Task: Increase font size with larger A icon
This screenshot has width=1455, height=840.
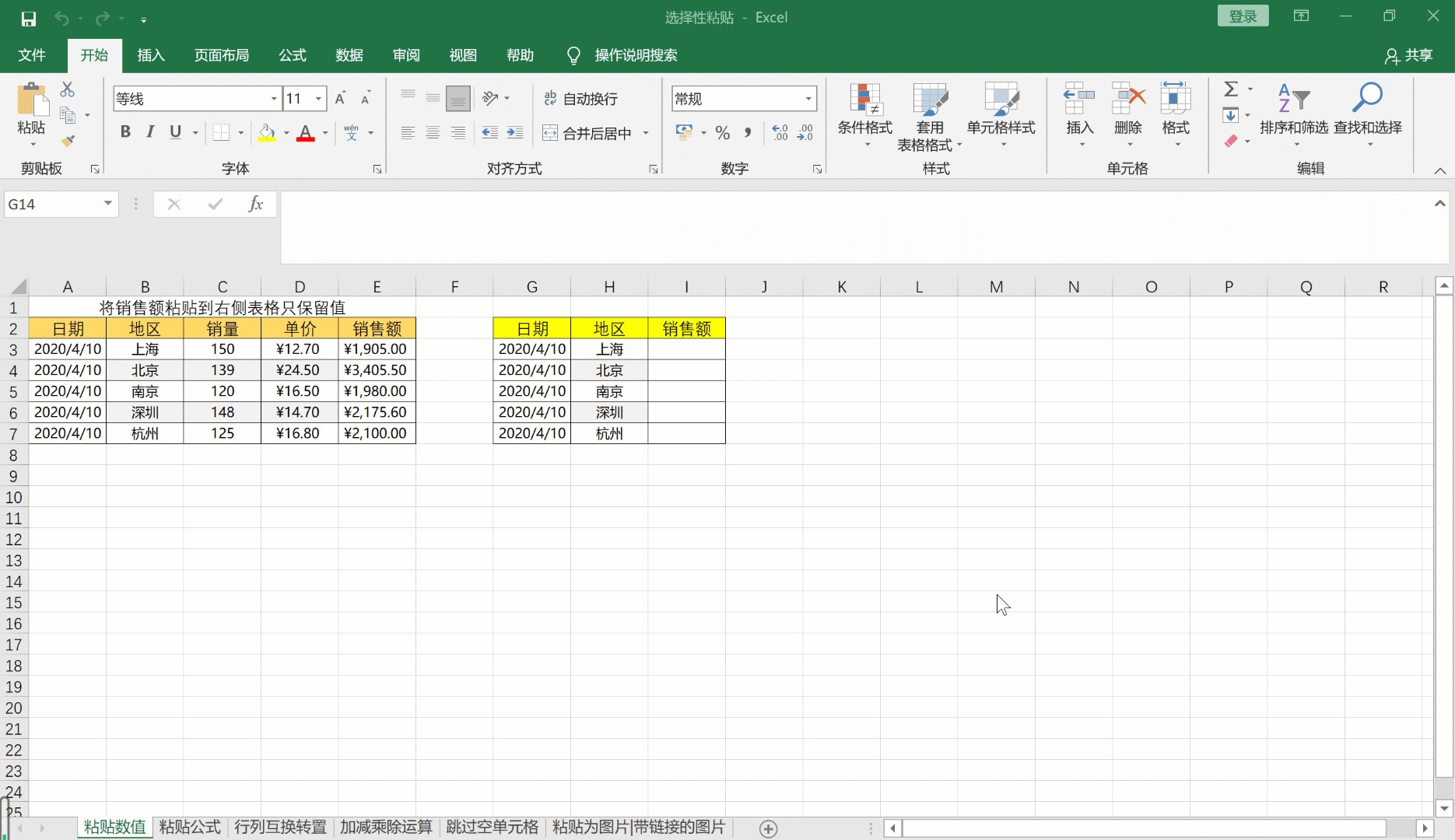Action: pyautogui.click(x=340, y=99)
